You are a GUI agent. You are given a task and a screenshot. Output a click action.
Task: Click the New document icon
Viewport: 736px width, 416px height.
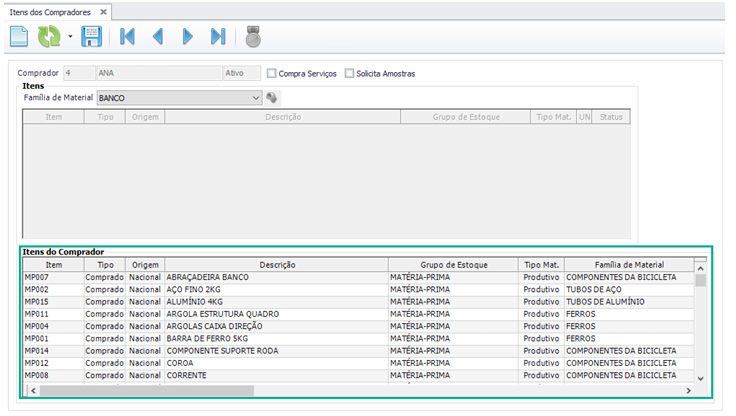click(x=19, y=37)
